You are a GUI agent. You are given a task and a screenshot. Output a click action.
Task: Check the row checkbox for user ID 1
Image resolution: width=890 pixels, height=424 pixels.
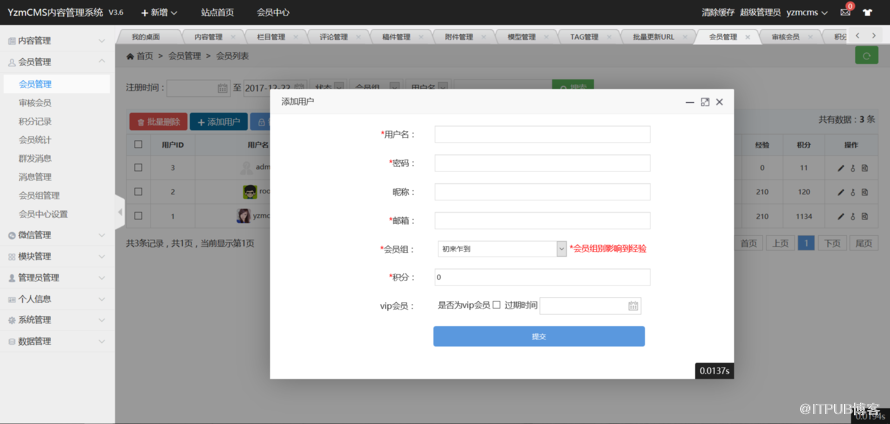(138, 216)
